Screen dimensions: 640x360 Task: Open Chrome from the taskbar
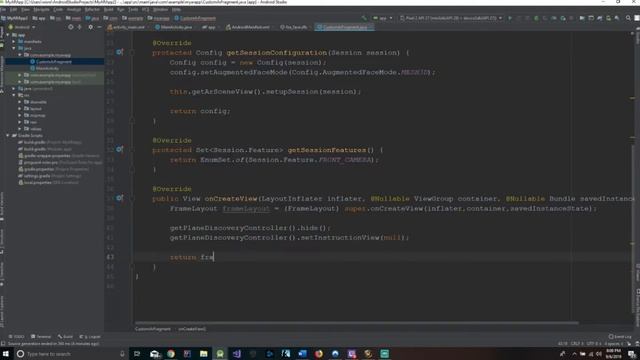(x=171, y=354)
